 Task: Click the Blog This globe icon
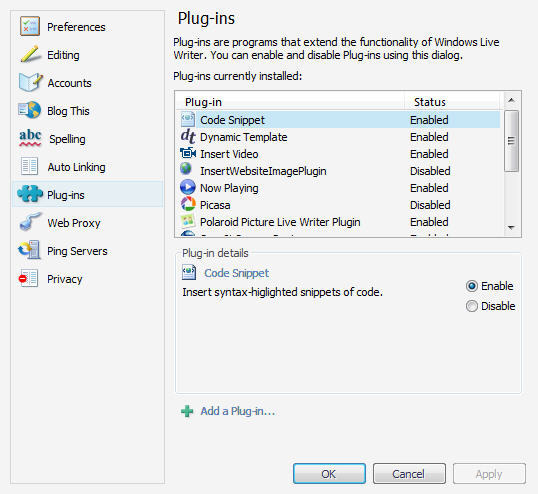[x=30, y=110]
